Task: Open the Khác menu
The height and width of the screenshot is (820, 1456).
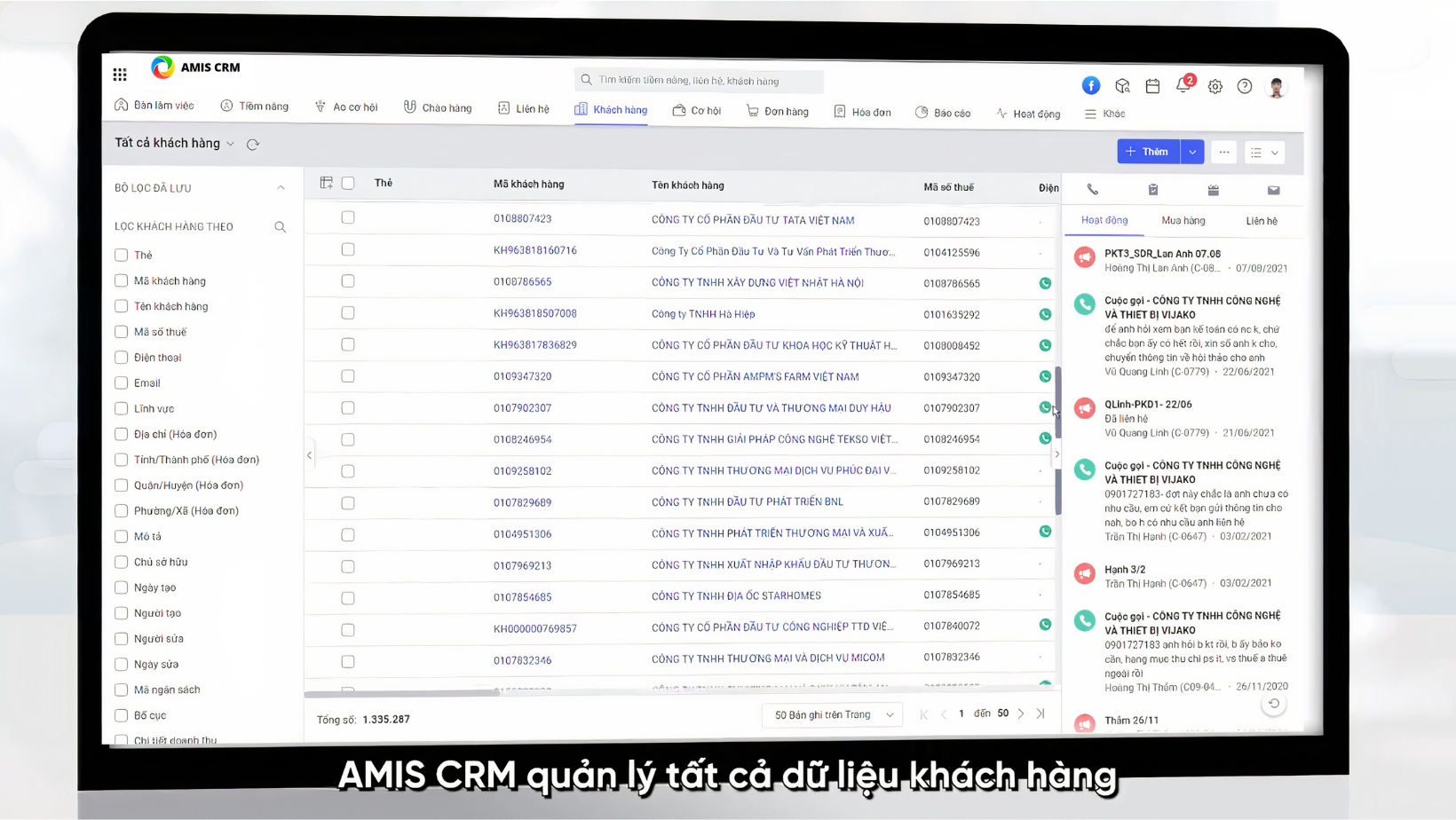Action: [x=1105, y=114]
